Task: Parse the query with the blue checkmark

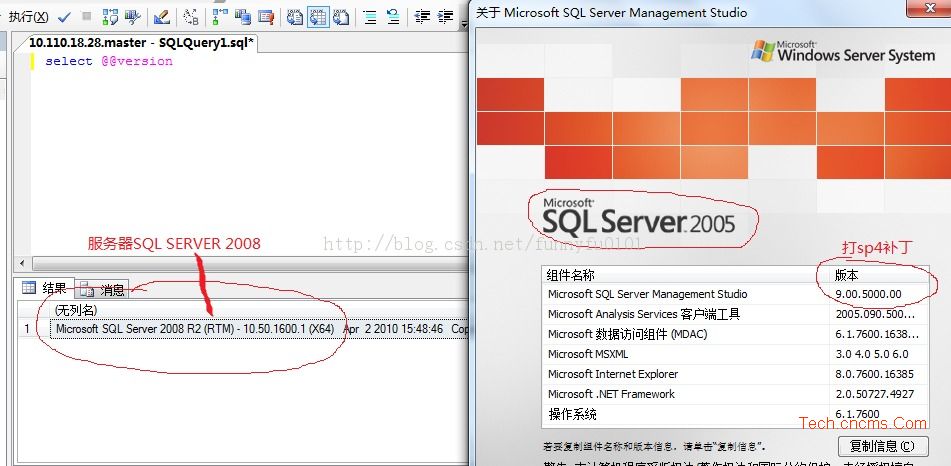Action: [x=64, y=16]
